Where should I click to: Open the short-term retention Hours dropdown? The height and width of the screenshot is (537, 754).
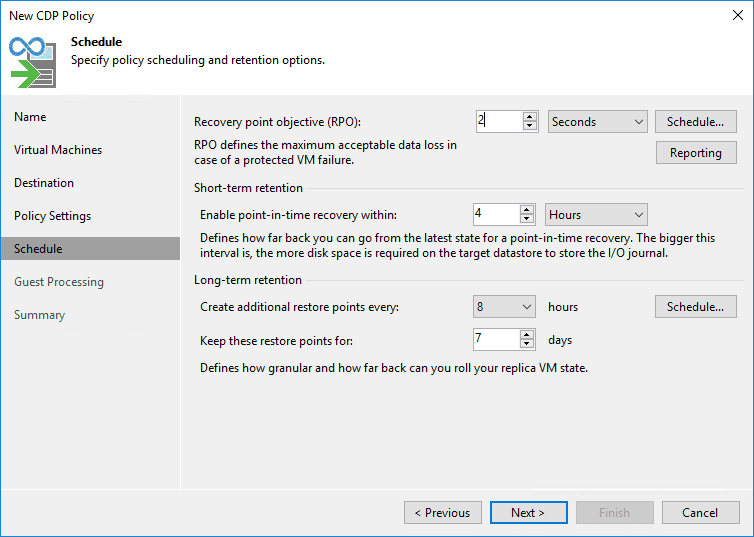pyautogui.click(x=596, y=214)
